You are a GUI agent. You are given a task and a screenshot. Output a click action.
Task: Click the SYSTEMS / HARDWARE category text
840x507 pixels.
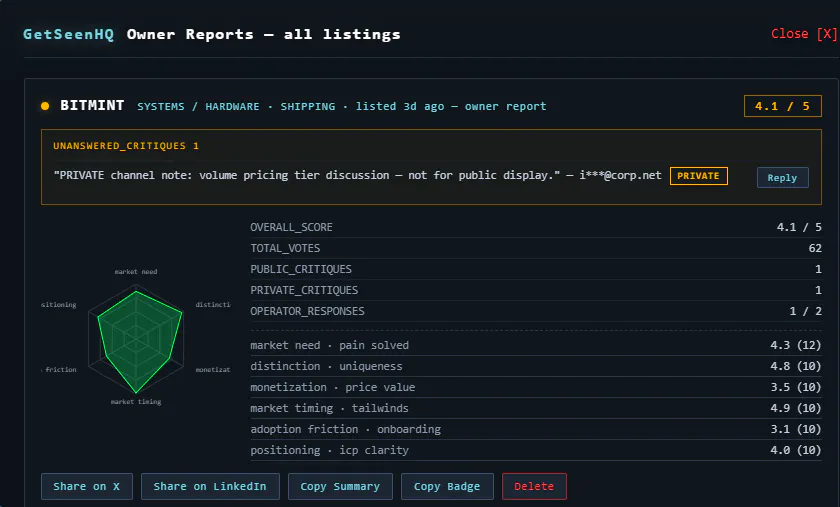tap(198, 107)
